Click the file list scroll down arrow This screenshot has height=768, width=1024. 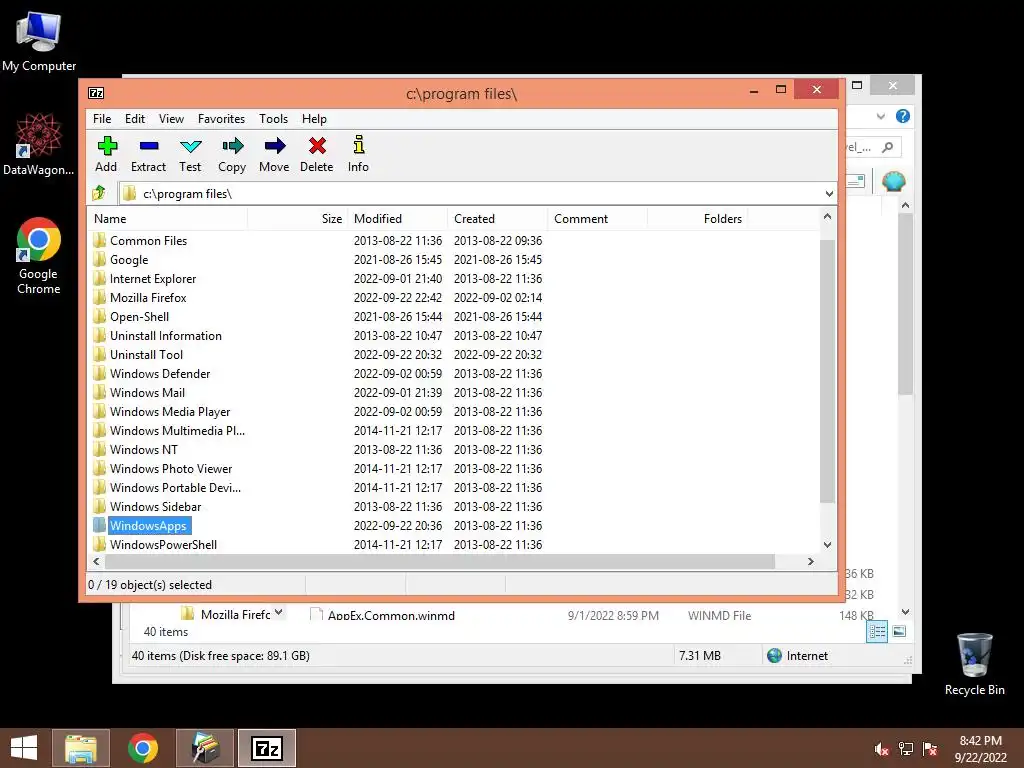coord(827,545)
